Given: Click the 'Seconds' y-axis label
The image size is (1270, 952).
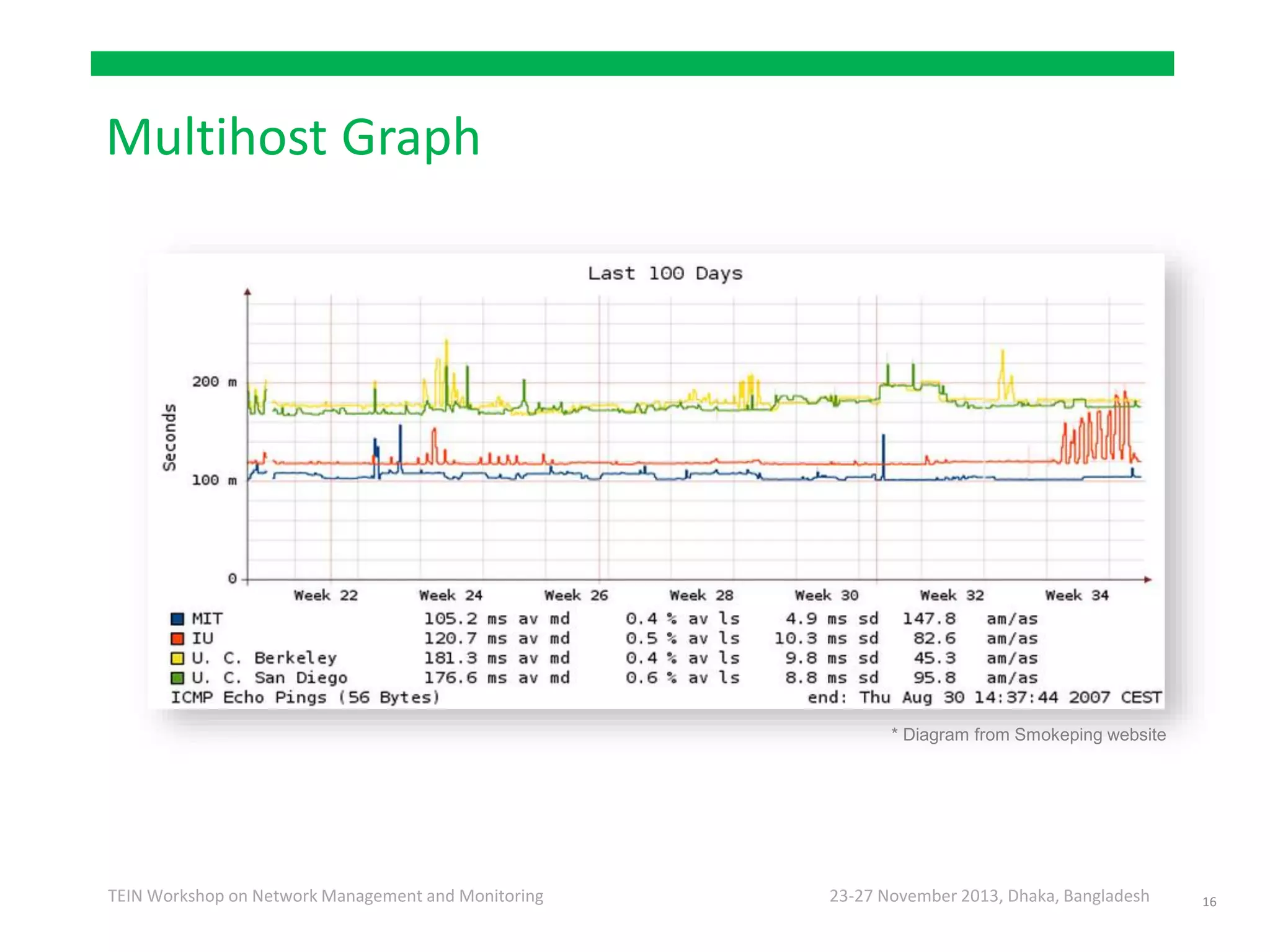Looking at the screenshot, I should pyautogui.click(x=169, y=437).
